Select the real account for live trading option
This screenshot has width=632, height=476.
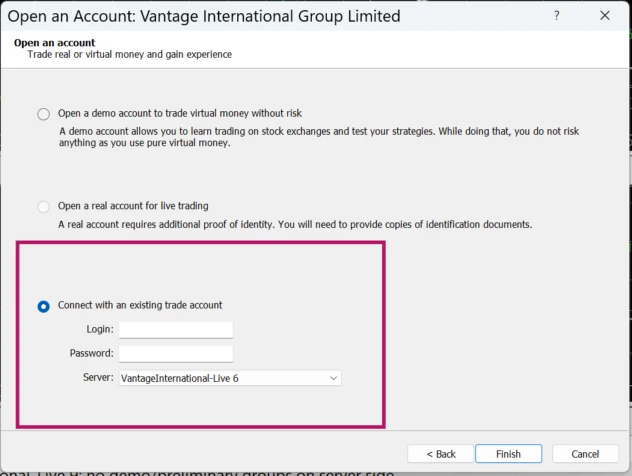(44, 207)
